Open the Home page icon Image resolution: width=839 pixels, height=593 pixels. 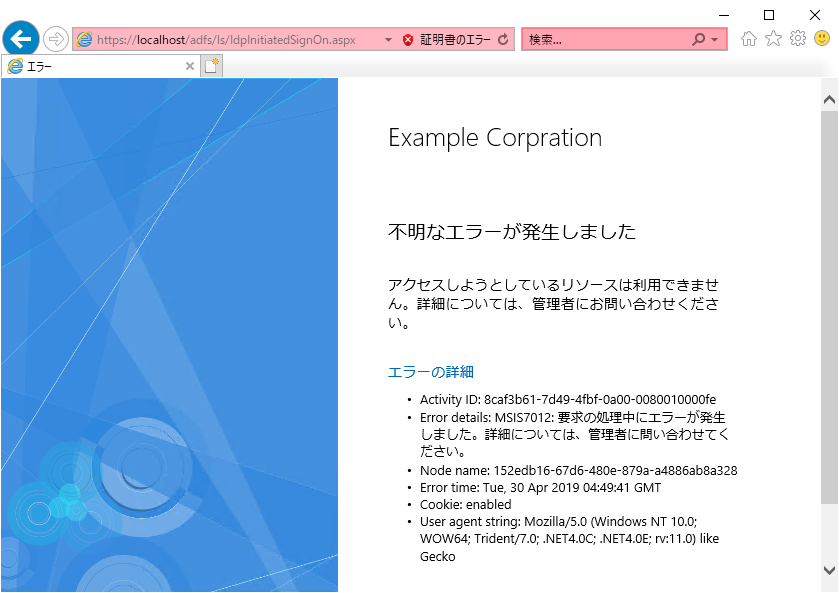(x=749, y=39)
